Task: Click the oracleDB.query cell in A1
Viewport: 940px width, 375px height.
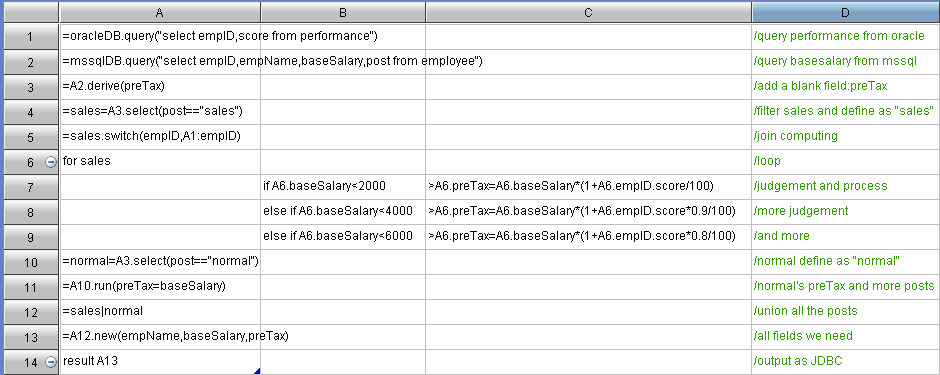Action: [x=159, y=36]
